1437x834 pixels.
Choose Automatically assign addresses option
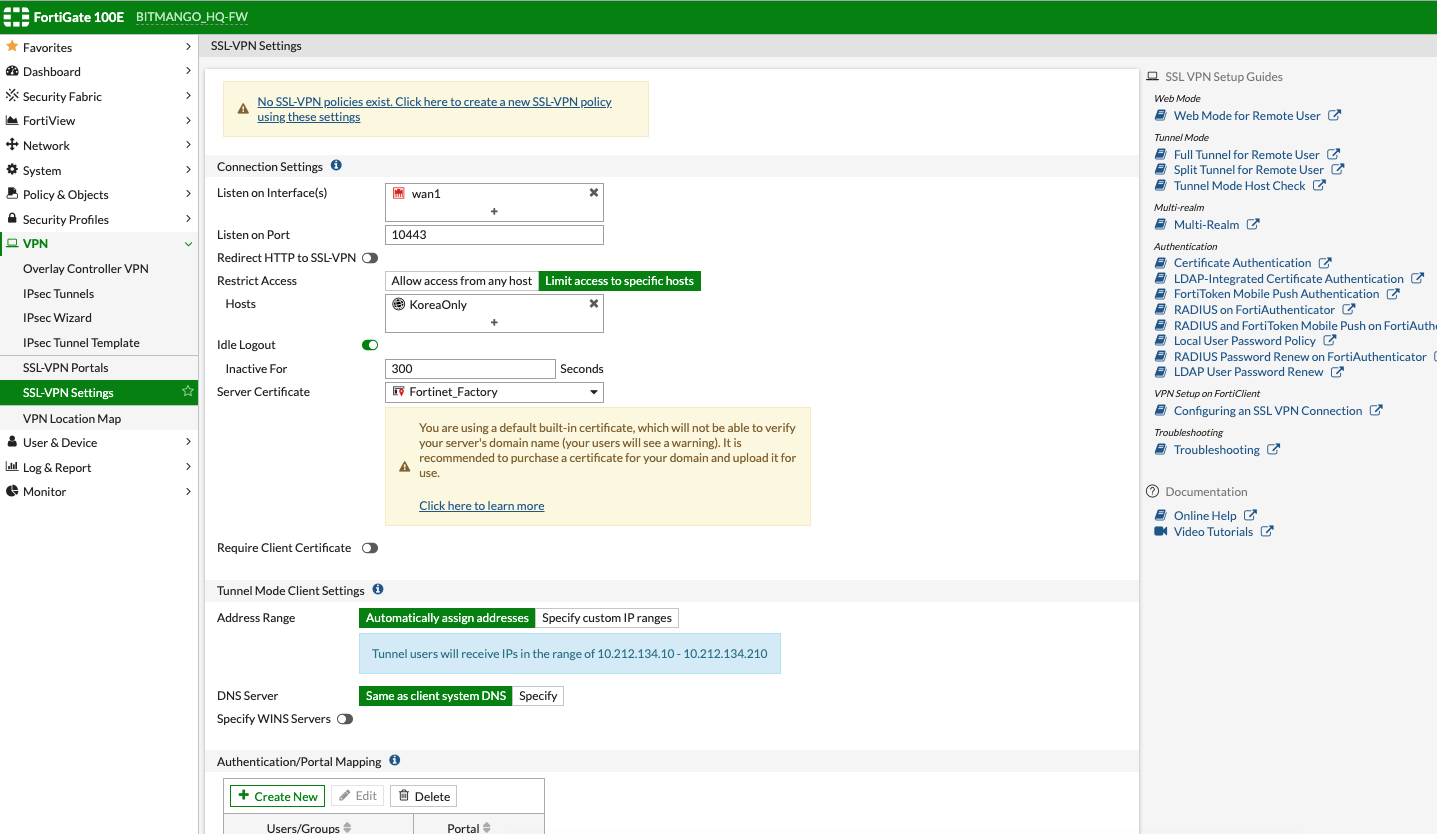click(x=447, y=618)
